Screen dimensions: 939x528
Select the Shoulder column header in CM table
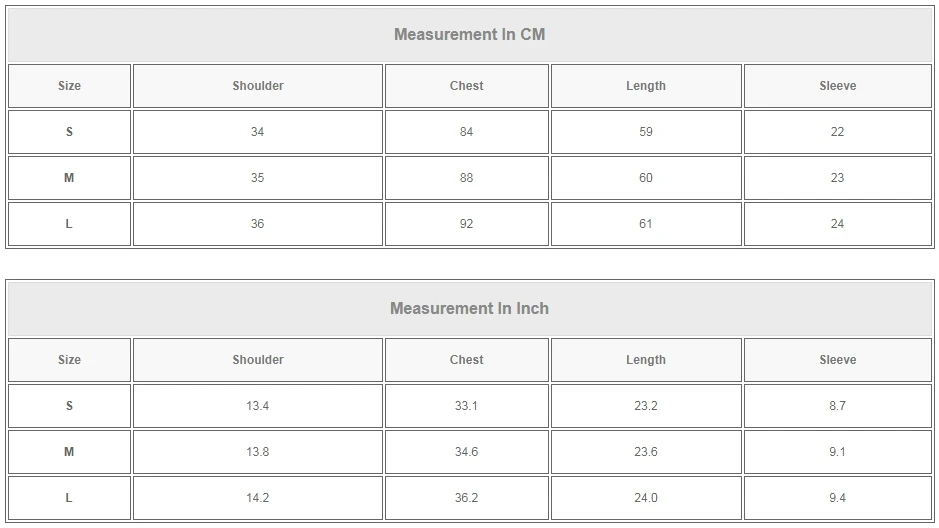pyautogui.click(x=258, y=86)
